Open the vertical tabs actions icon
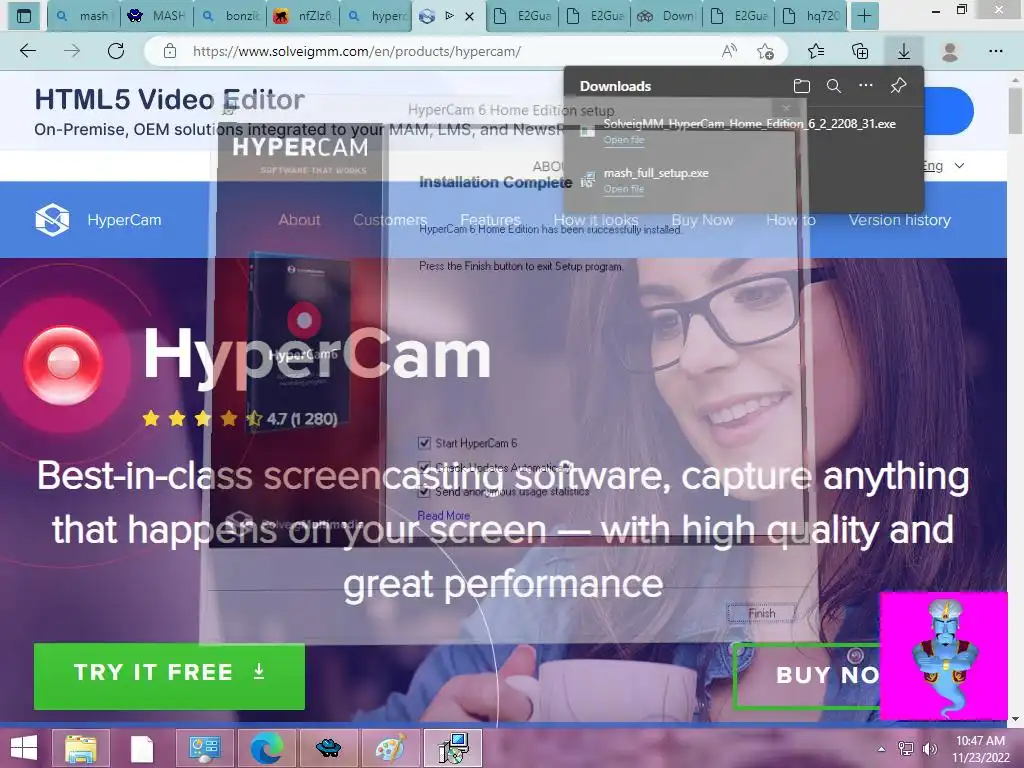This screenshot has height=768, width=1024. tap(24, 16)
